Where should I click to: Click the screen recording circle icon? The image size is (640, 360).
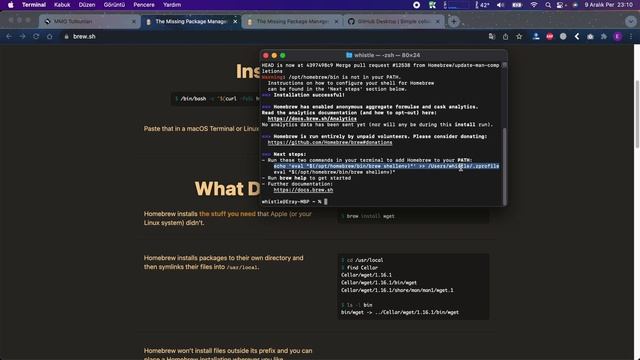[x=416, y=5]
